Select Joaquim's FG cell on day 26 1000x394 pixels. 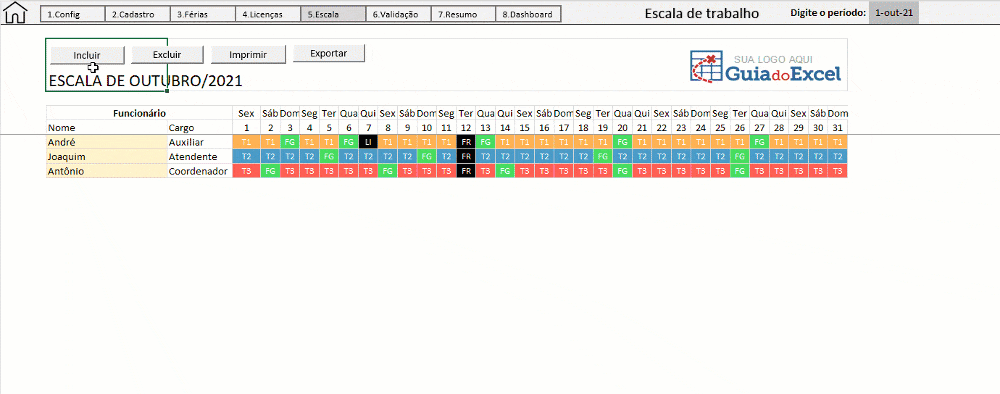tap(740, 157)
